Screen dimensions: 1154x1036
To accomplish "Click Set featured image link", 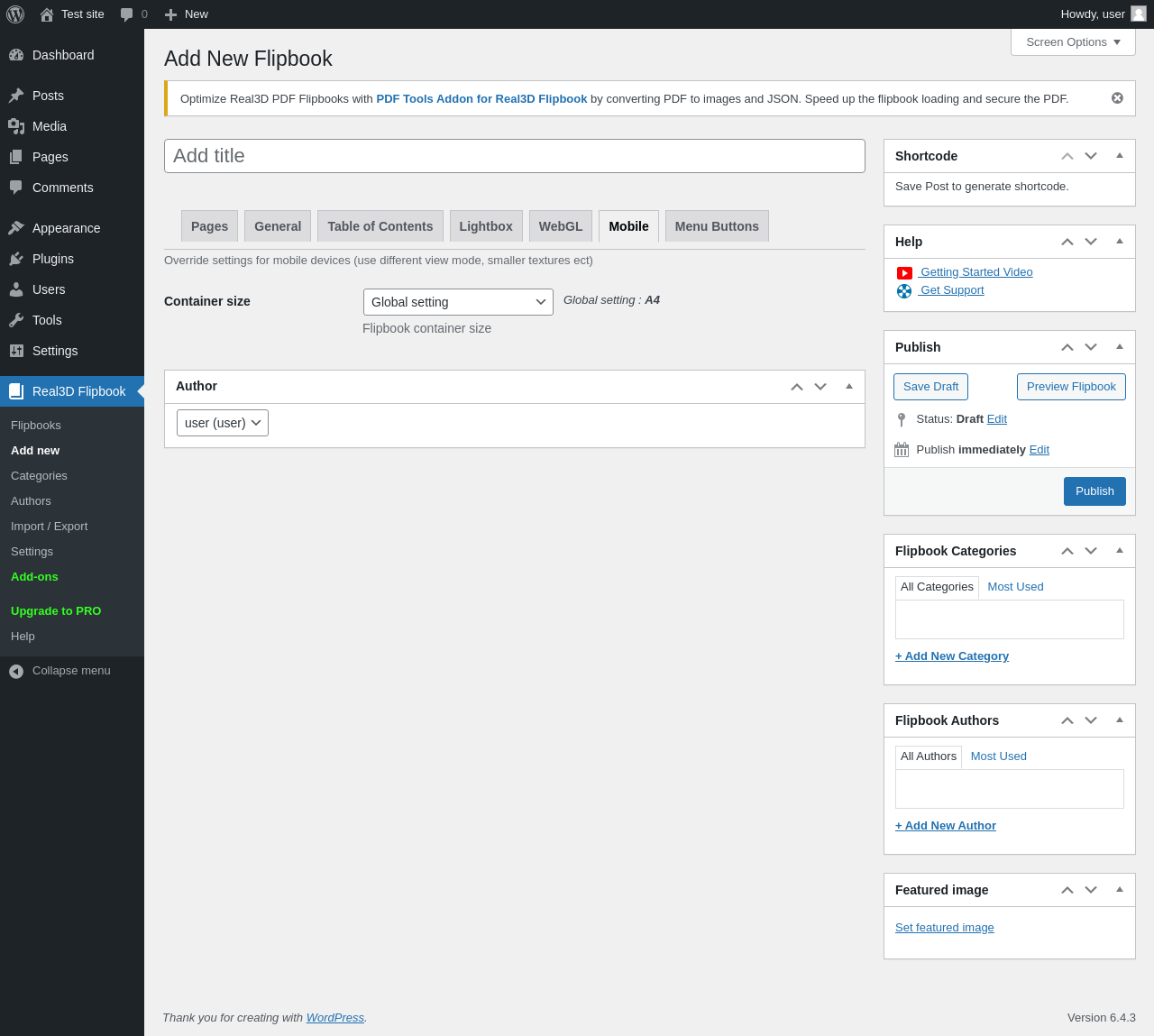I will coord(945,928).
